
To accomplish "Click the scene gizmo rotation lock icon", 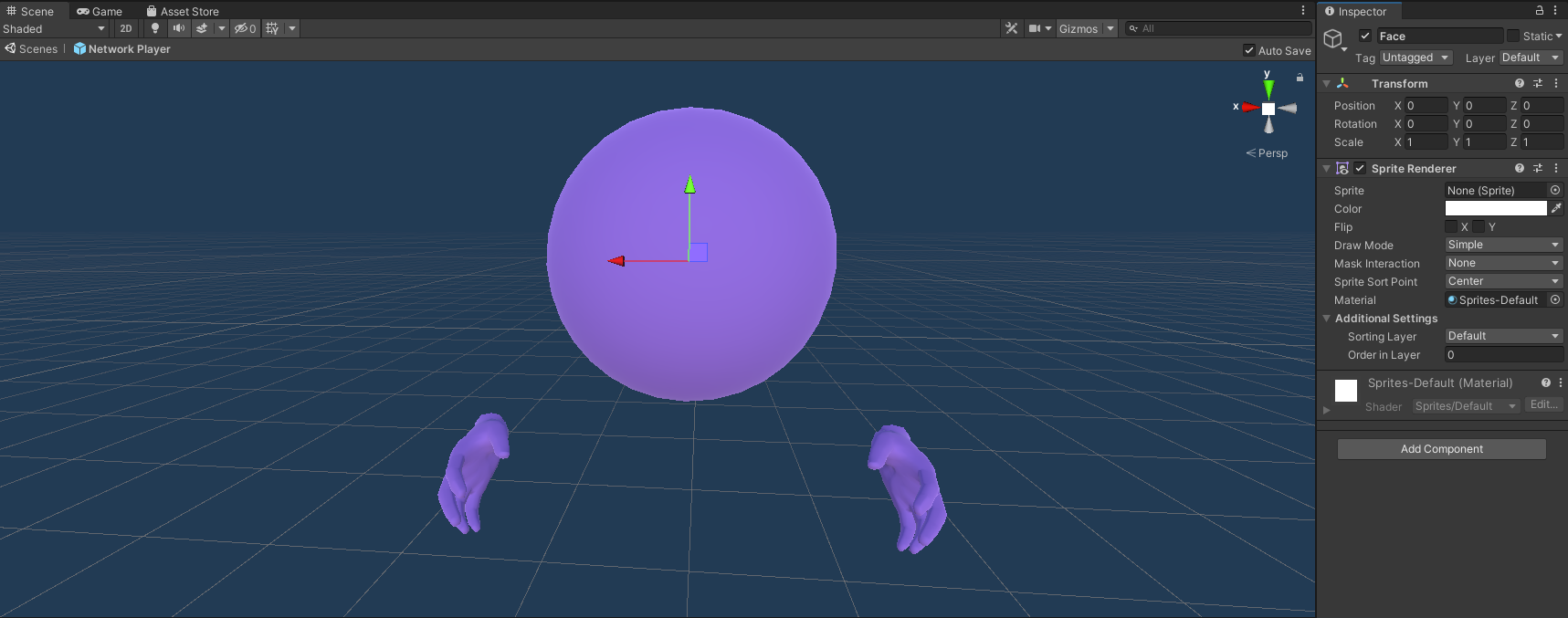I will pos(1300,78).
